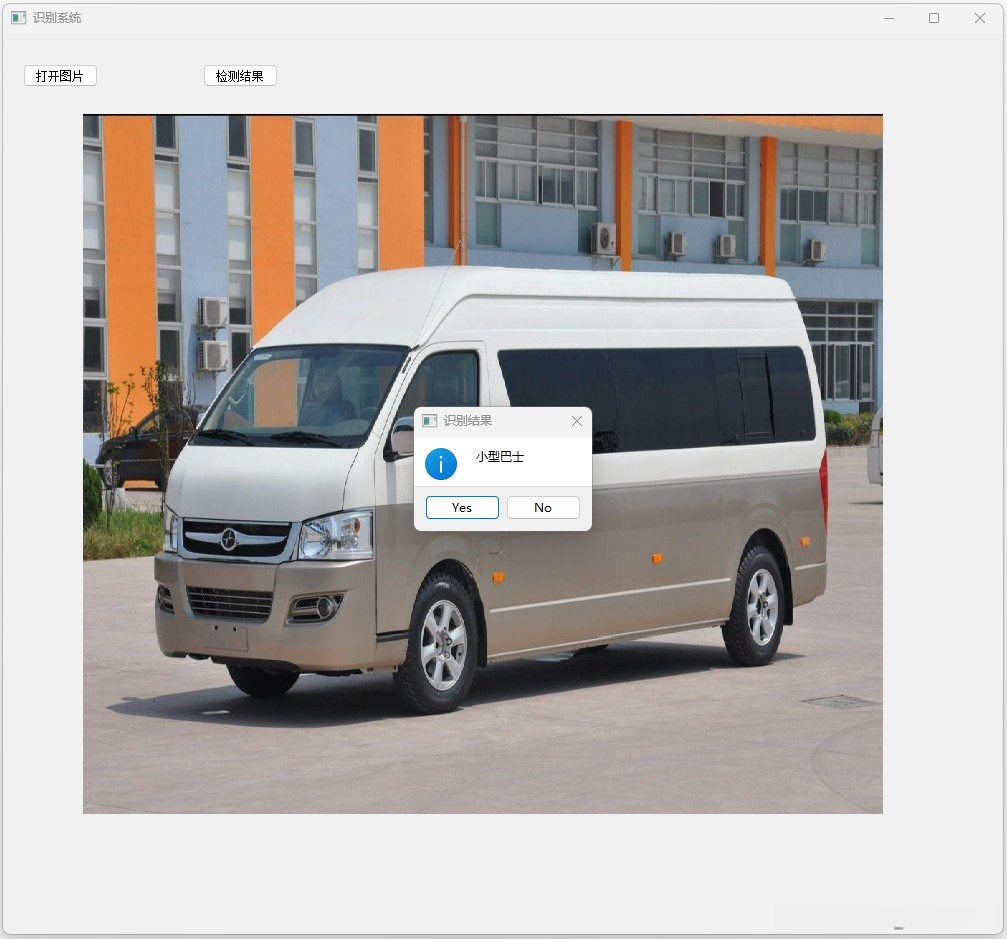Close the 识别系统 main window
The height and width of the screenshot is (939, 1007).
pos(979,18)
